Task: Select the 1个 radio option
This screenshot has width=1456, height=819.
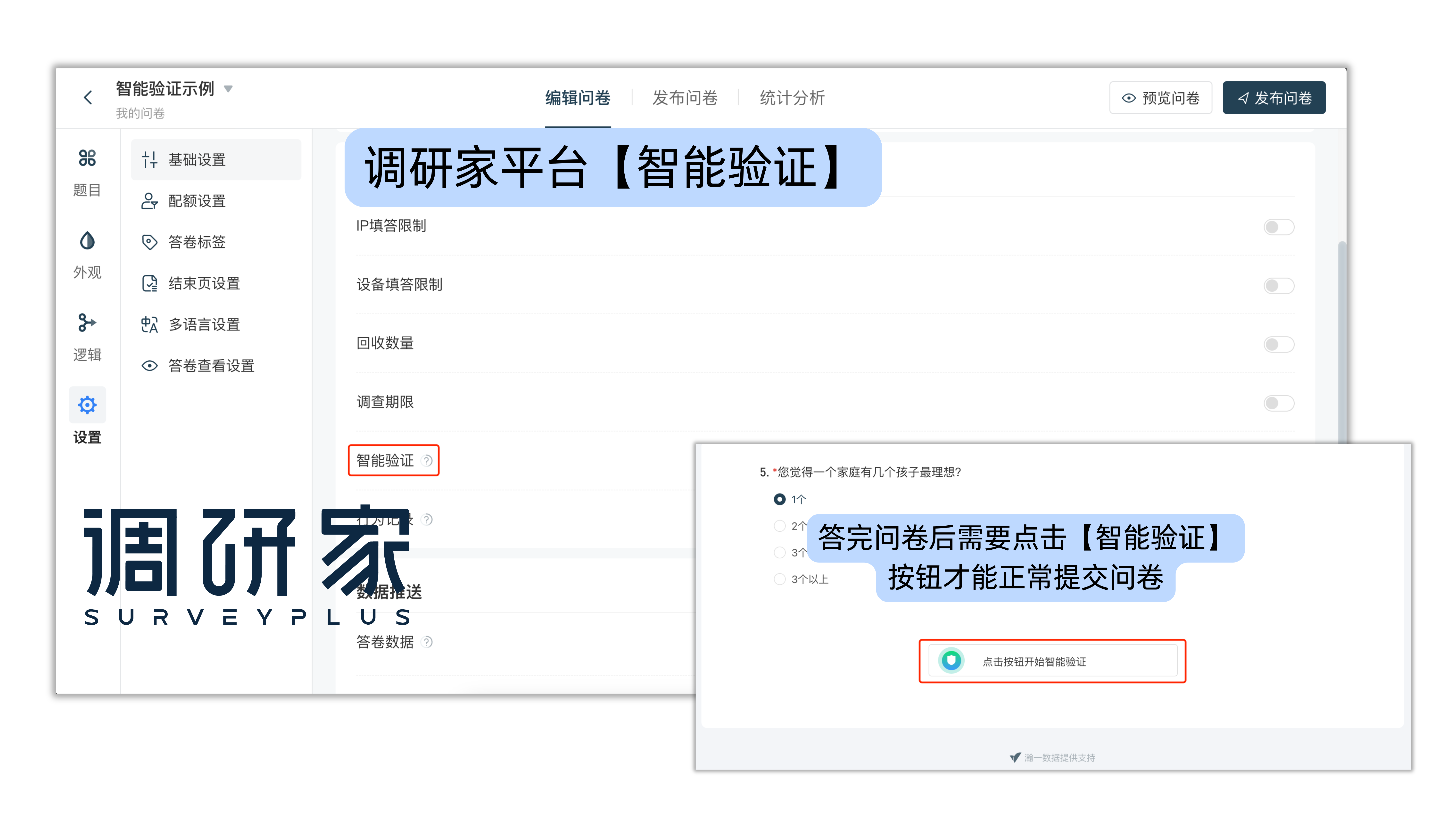Action: tap(779, 500)
